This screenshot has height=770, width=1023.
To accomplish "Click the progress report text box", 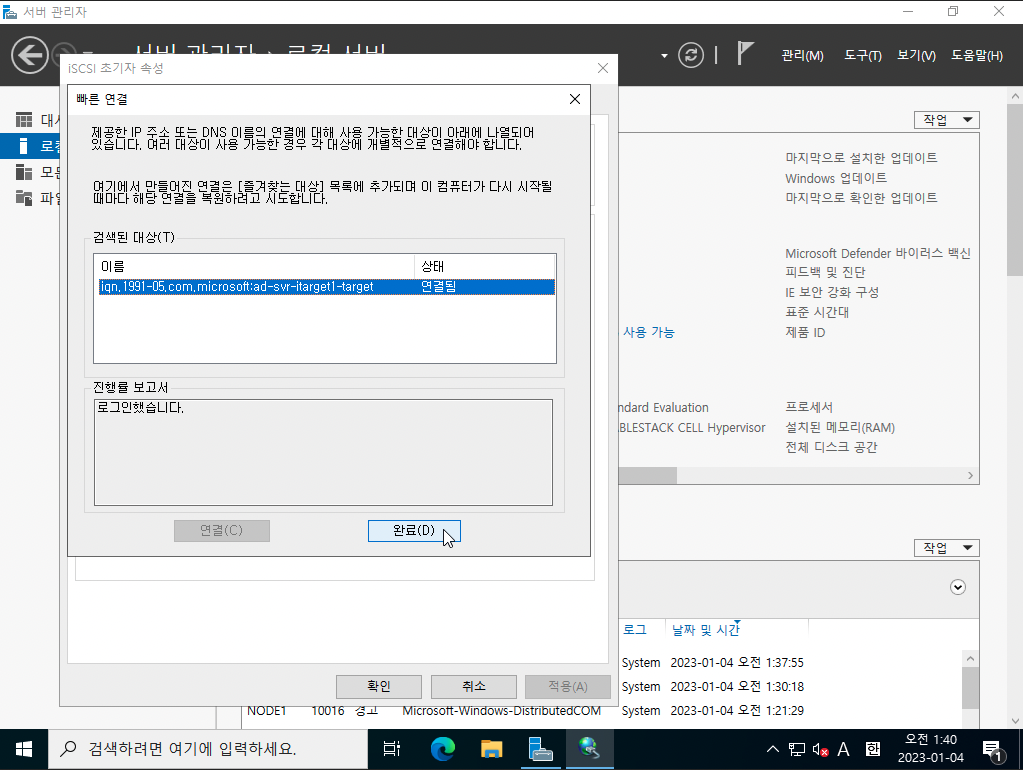I will pyautogui.click(x=323, y=452).
